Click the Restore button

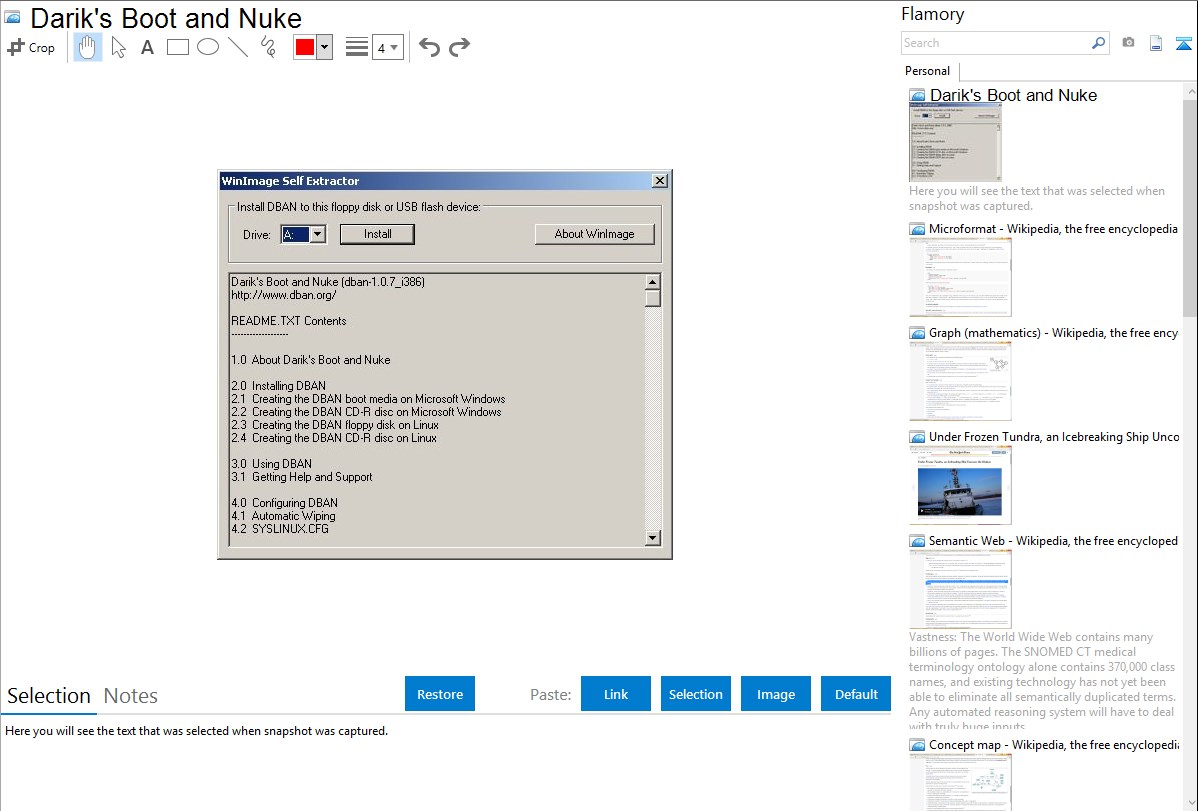coord(440,694)
